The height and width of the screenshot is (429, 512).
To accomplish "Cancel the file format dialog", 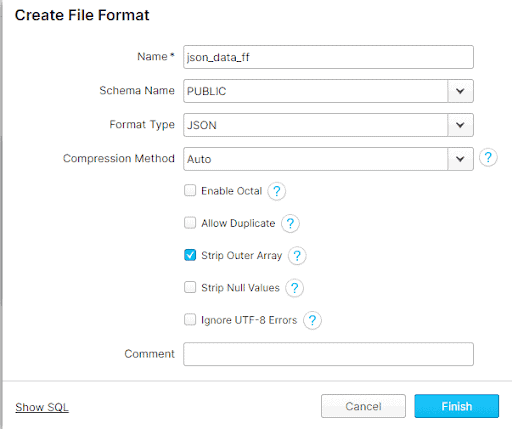I will click(363, 406).
